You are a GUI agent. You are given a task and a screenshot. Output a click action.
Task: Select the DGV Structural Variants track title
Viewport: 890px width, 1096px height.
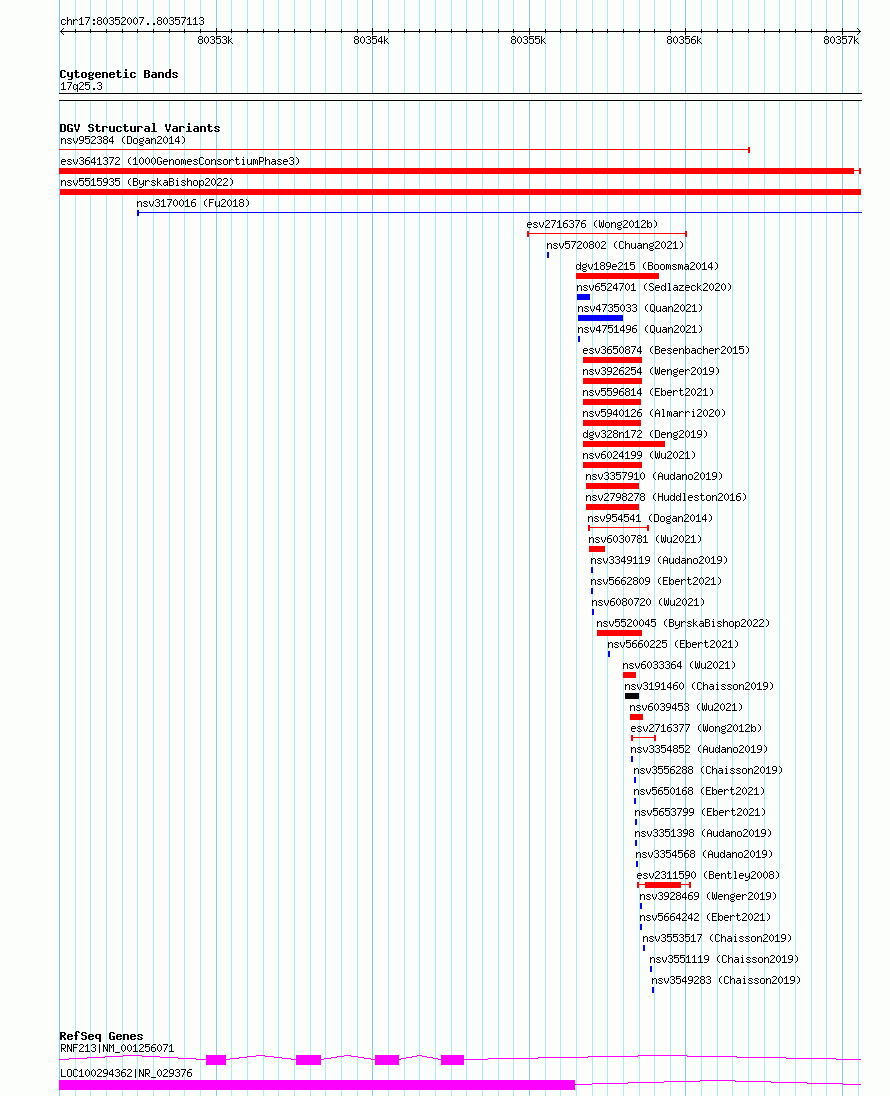click(140, 128)
